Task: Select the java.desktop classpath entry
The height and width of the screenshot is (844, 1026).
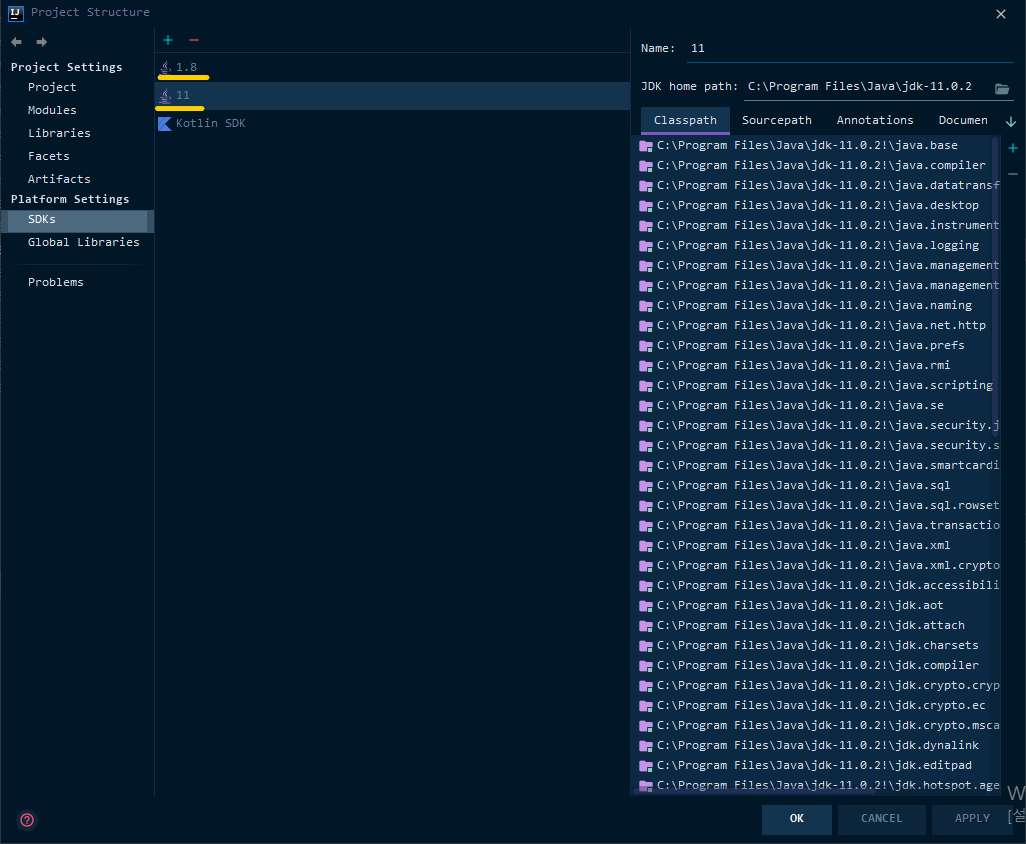Action: tap(817, 205)
